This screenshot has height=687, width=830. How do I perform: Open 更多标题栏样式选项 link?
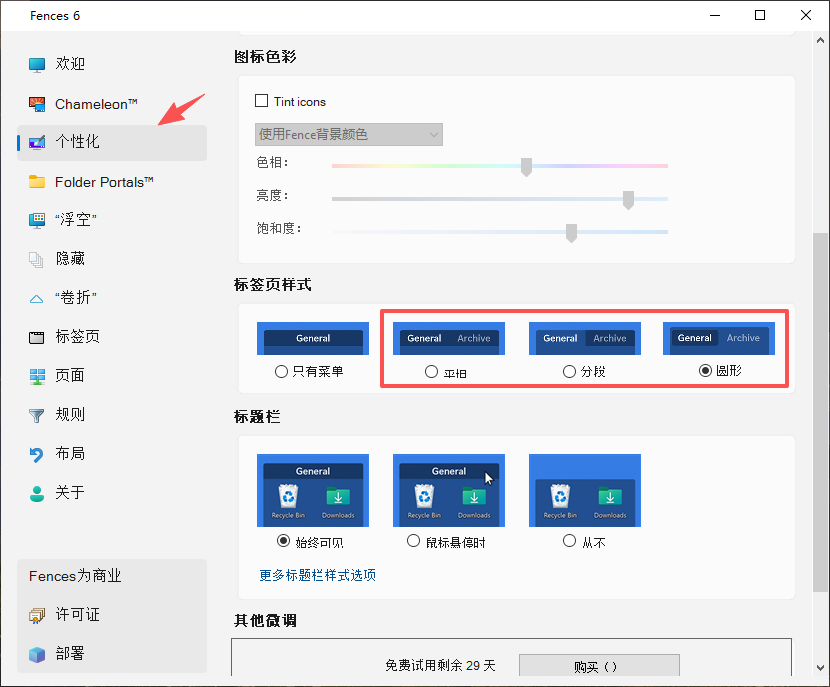[x=318, y=575]
